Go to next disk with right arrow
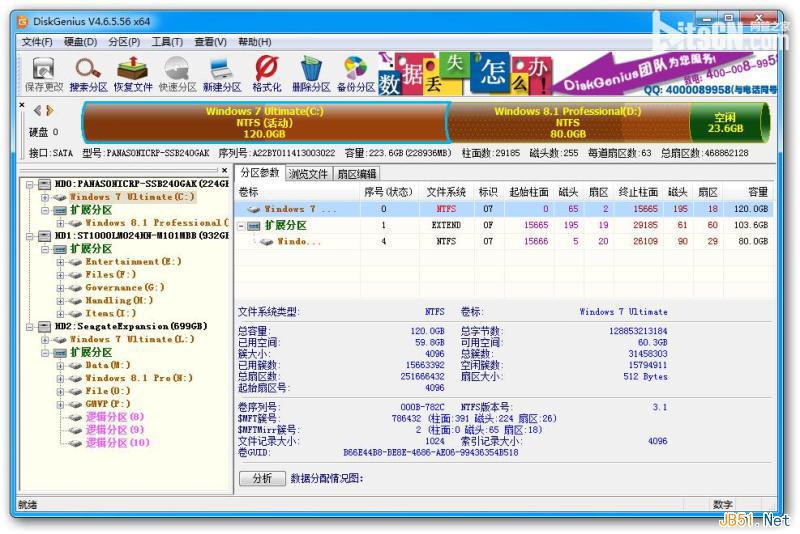Viewport: 800px width, 534px height. [x=49, y=111]
